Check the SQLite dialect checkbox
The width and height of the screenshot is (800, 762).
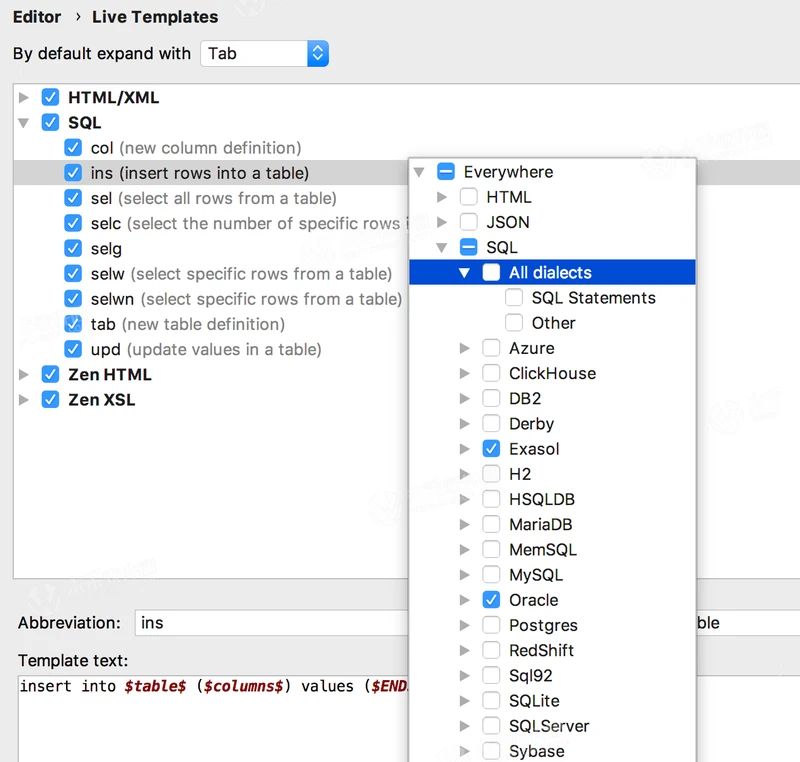point(491,701)
